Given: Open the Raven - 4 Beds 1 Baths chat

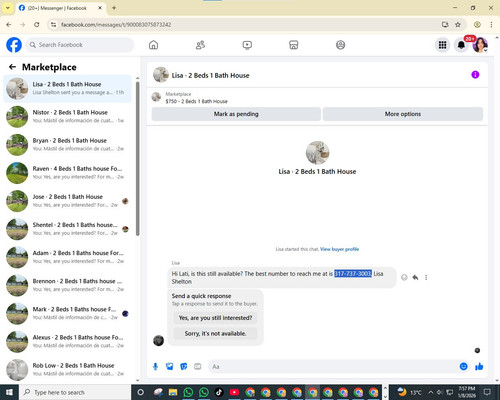Looking at the screenshot, I should click(x=67, y=173).
